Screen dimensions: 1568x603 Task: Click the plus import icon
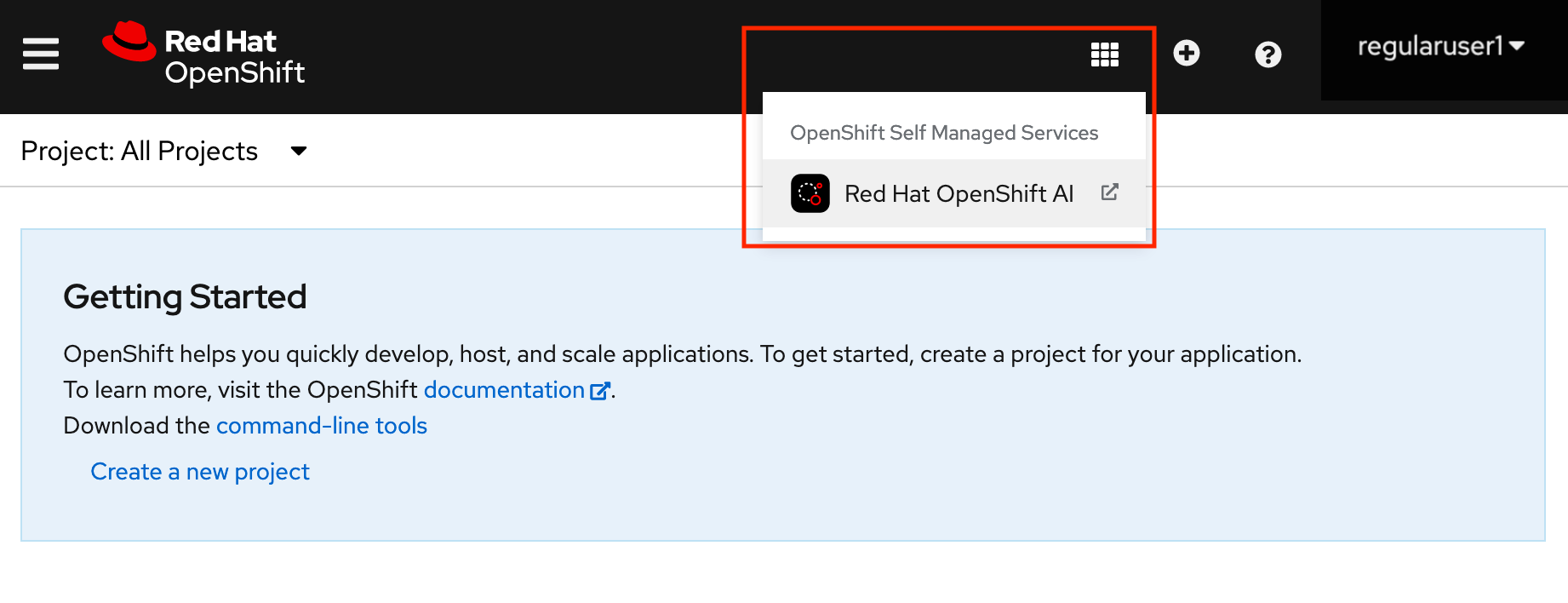coord(1186,53)
